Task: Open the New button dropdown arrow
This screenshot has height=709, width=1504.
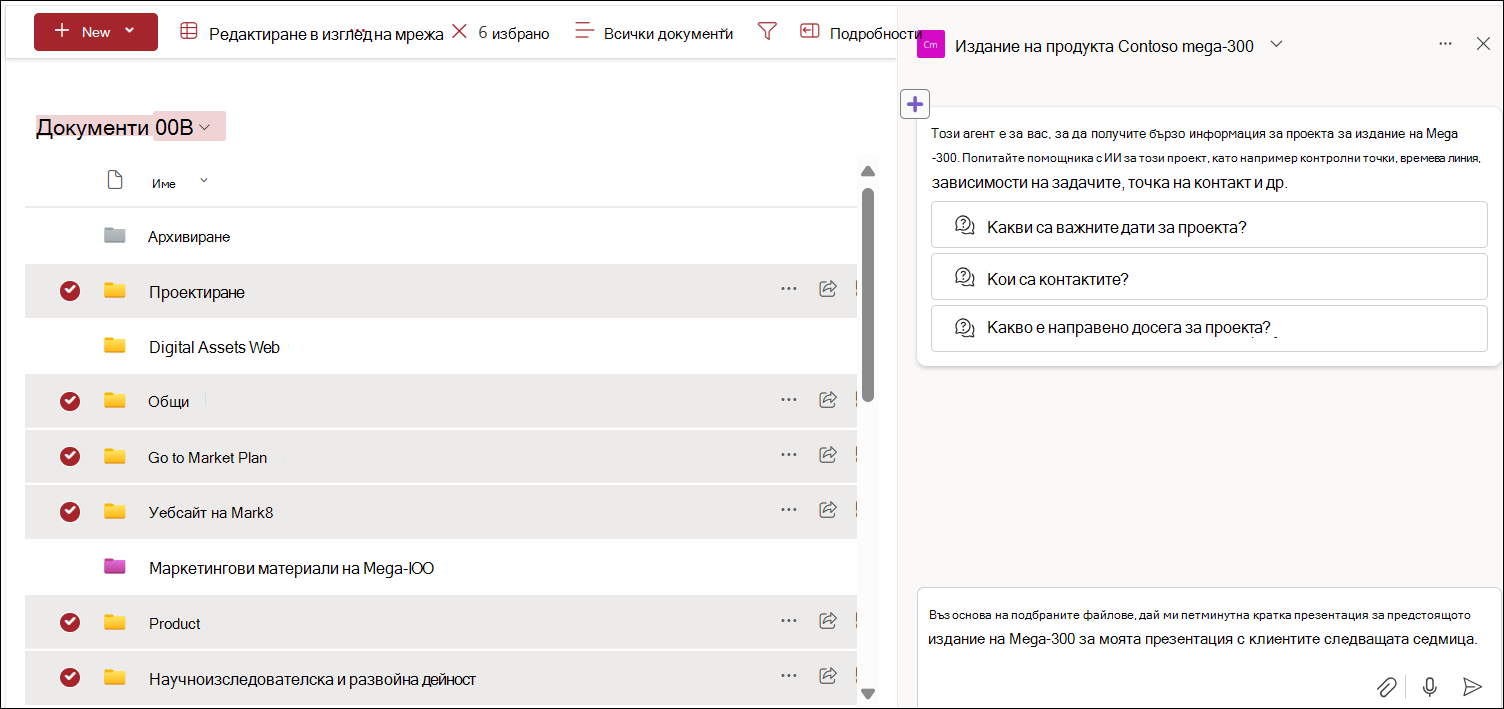Action: coord(129,31)
